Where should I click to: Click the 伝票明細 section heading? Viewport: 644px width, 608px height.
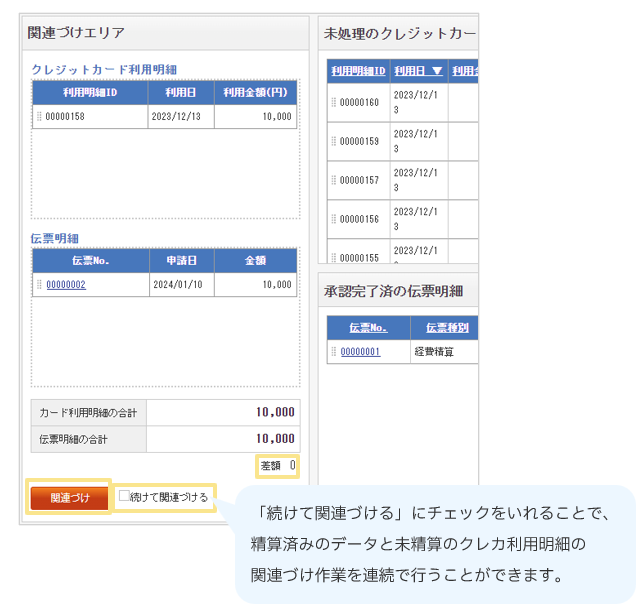[x=55, y=239]
